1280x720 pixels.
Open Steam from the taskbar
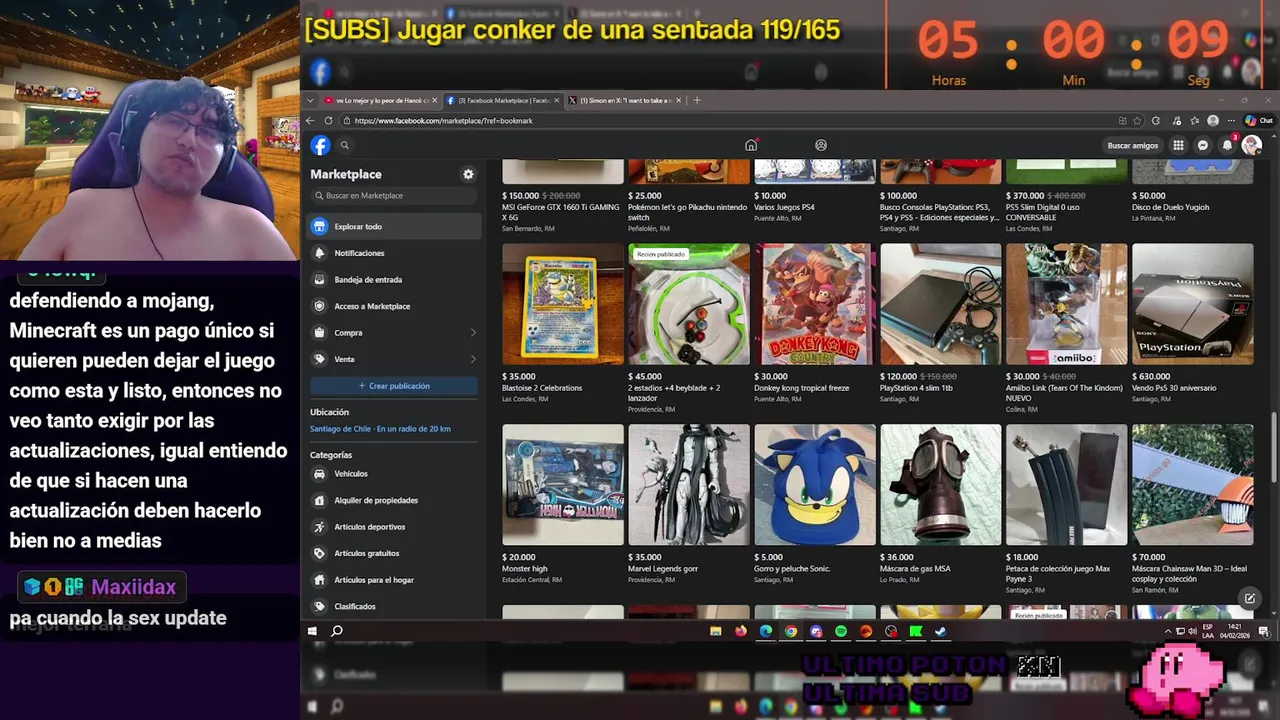pos(941,631)
